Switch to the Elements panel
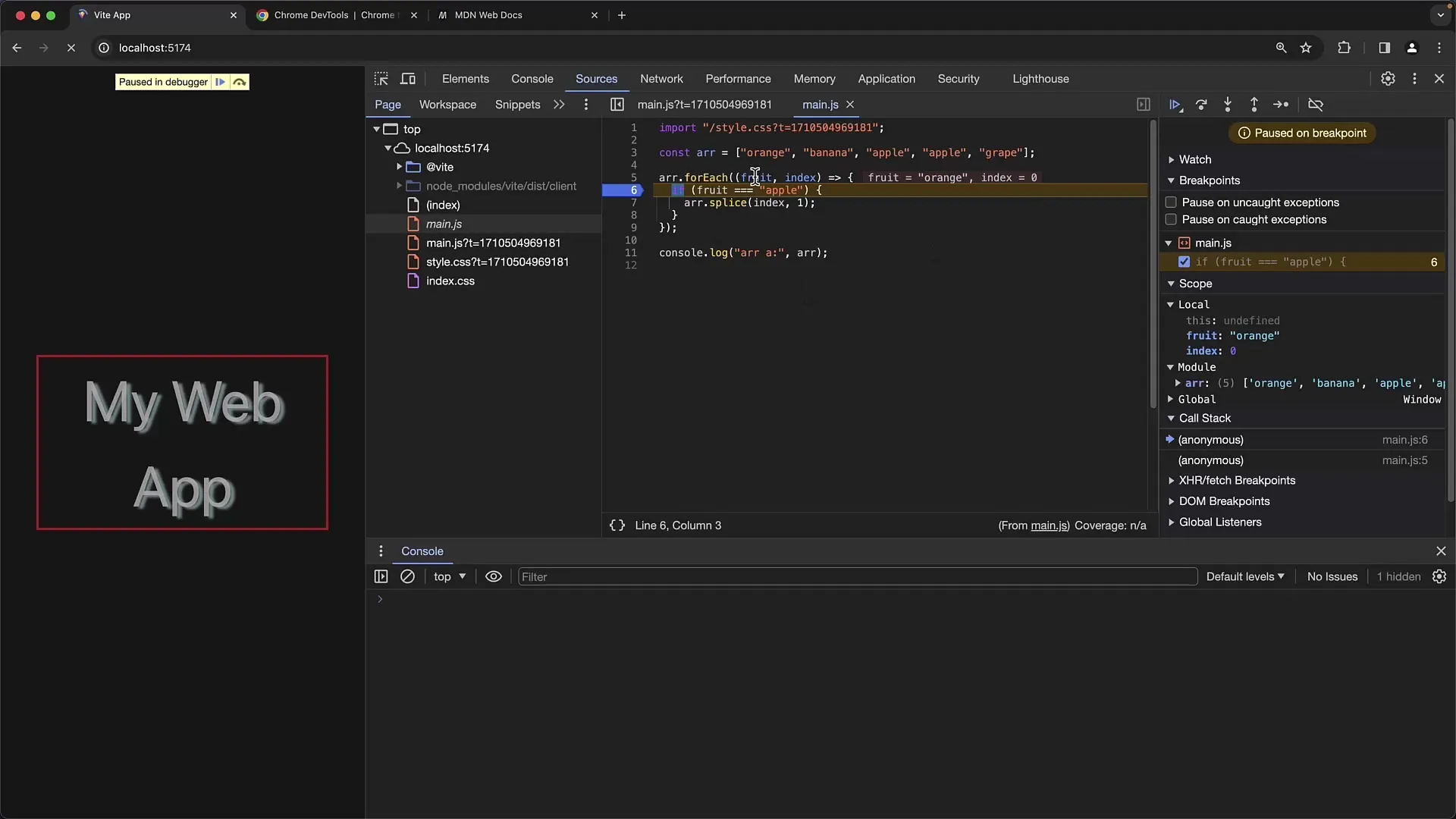Image resolution: width=1456 pixels, height=819 pixels. point(465,79)
